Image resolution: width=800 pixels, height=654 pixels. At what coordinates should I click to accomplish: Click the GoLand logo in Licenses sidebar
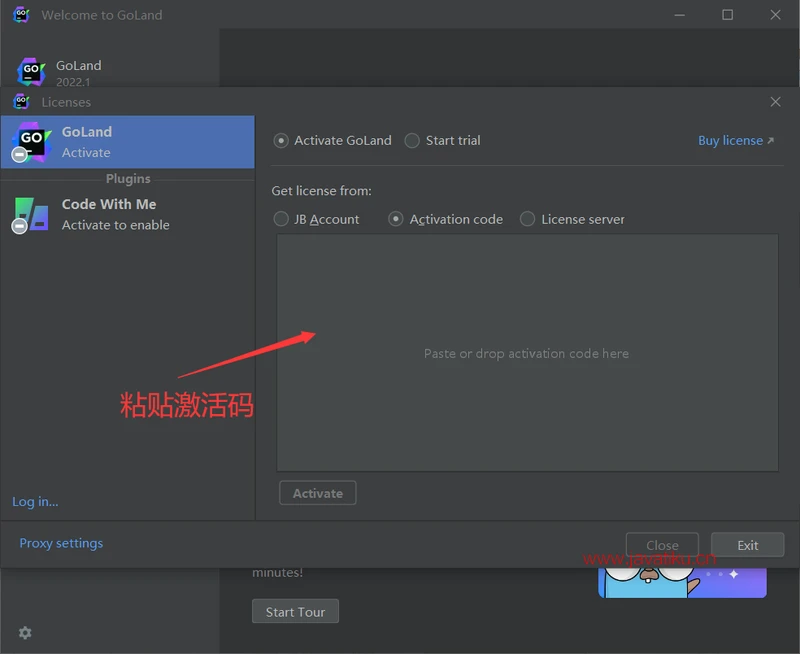(x=30, y=141)
